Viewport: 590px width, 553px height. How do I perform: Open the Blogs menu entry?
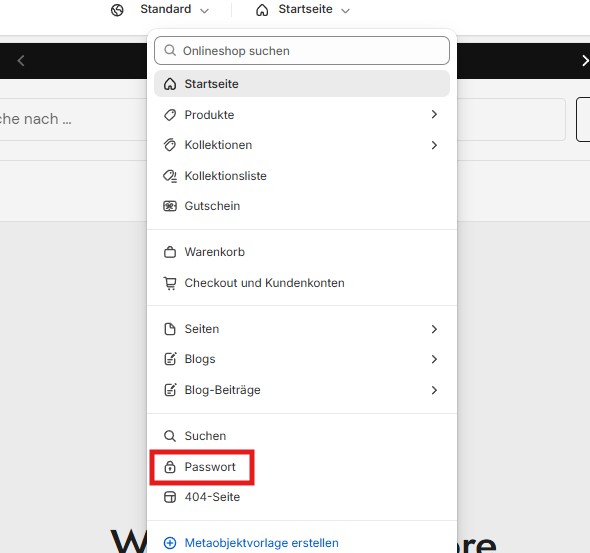pyautogui.click(x=302, y=359)
